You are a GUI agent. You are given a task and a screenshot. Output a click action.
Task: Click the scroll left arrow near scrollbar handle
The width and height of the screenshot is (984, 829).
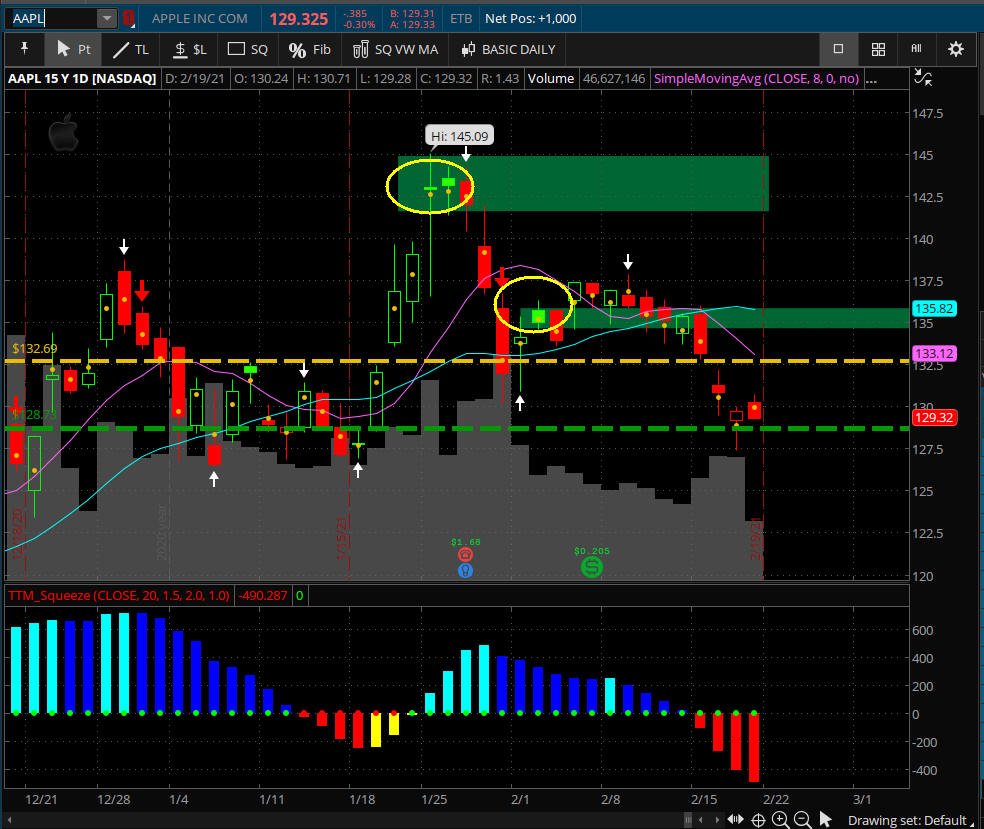(701, 820)
